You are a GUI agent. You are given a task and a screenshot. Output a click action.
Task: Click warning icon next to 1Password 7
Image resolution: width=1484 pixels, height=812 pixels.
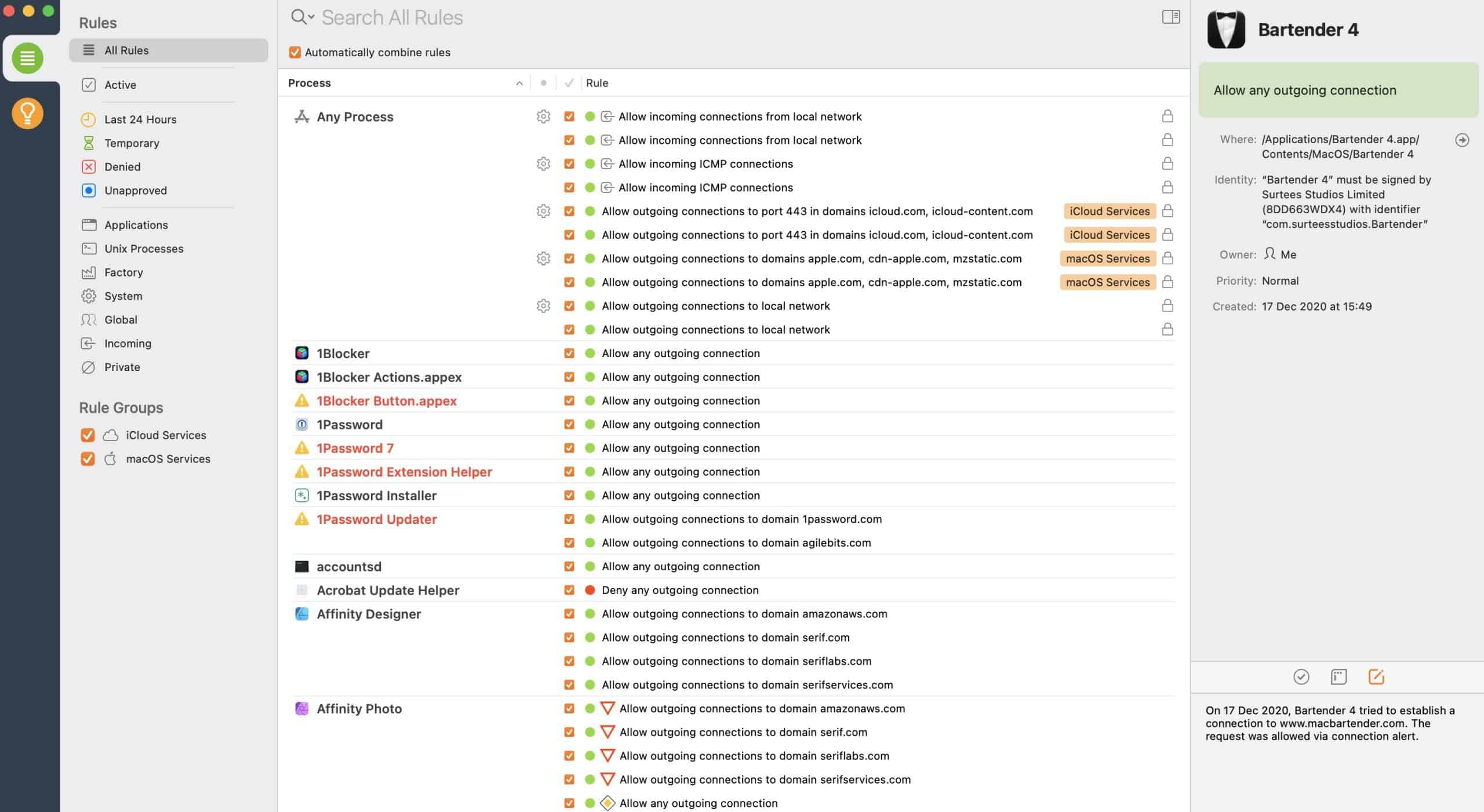point(301,448)
